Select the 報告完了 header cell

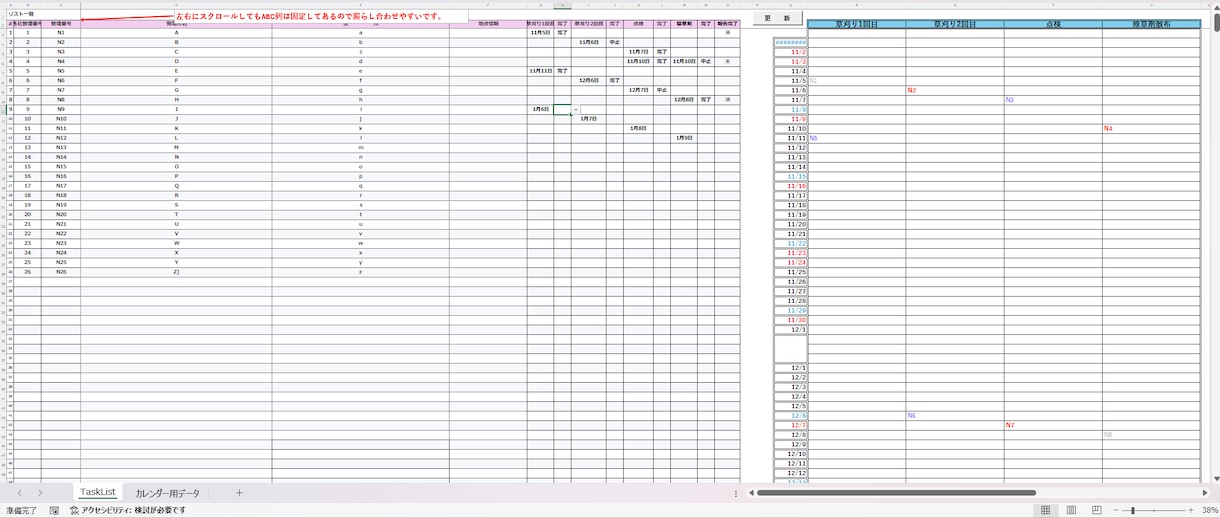[728, 23]
